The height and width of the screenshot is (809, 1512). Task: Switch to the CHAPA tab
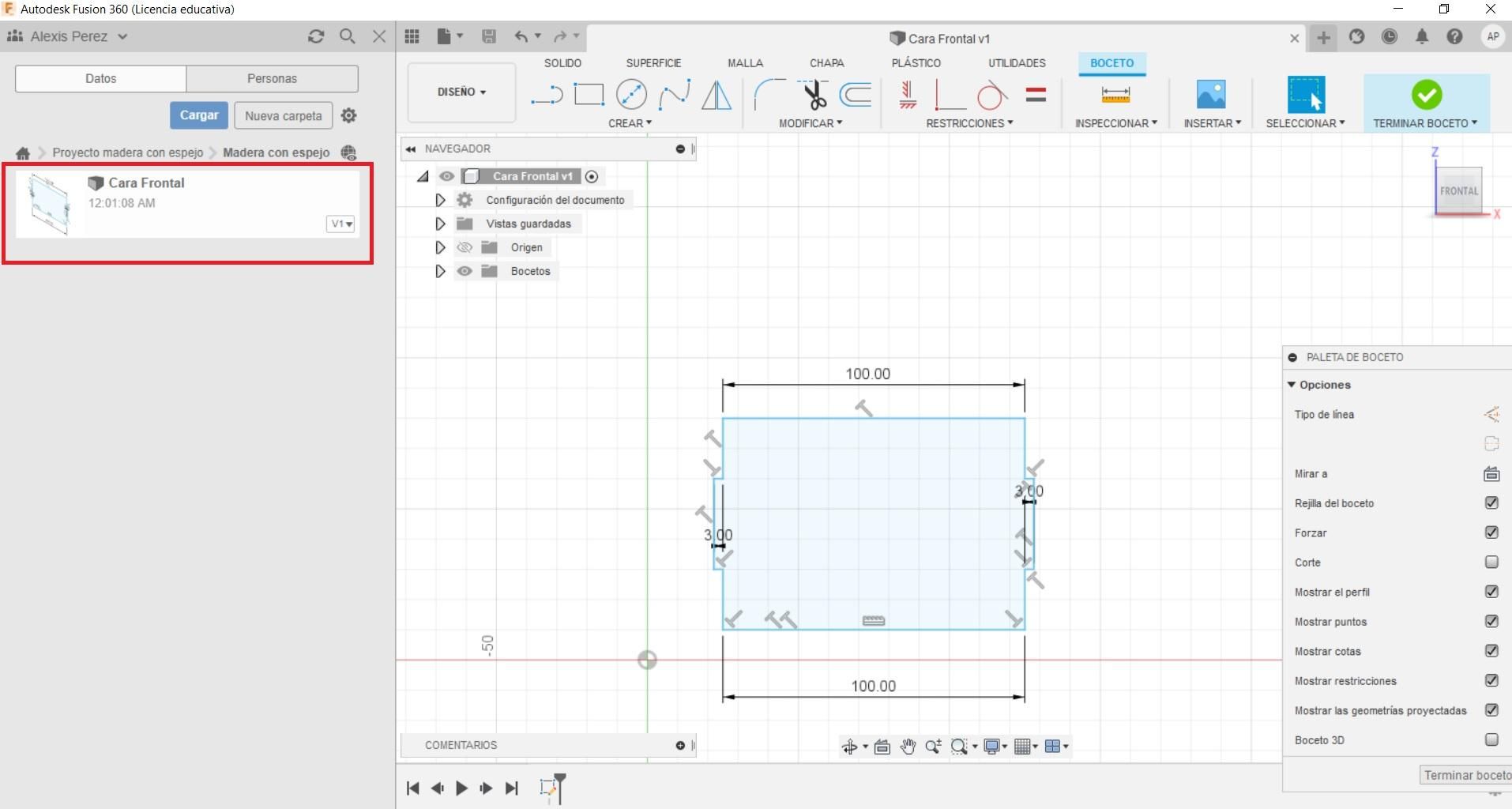pos(826,63)
